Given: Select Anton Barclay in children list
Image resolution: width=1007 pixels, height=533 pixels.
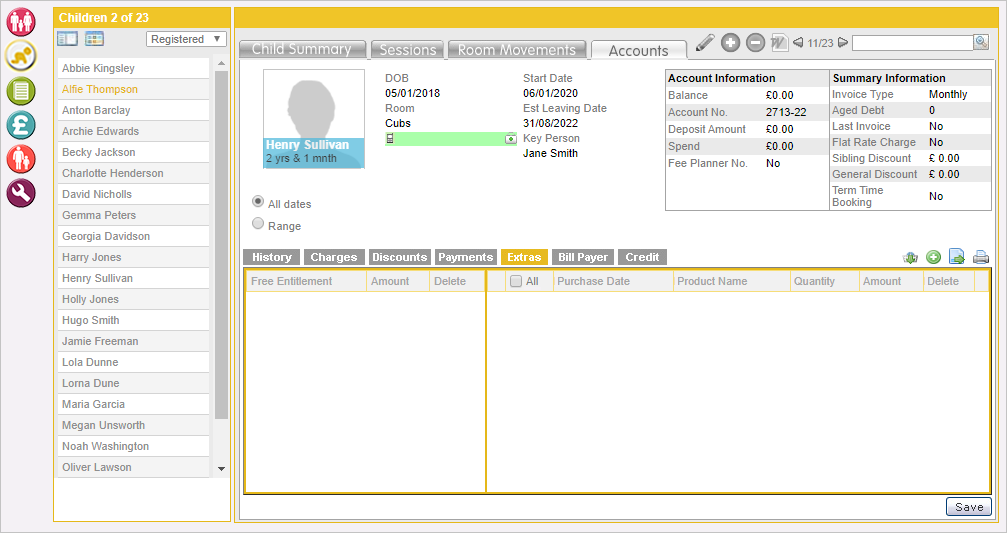Looking at the screenshot, I should click(x=134, y=110).
